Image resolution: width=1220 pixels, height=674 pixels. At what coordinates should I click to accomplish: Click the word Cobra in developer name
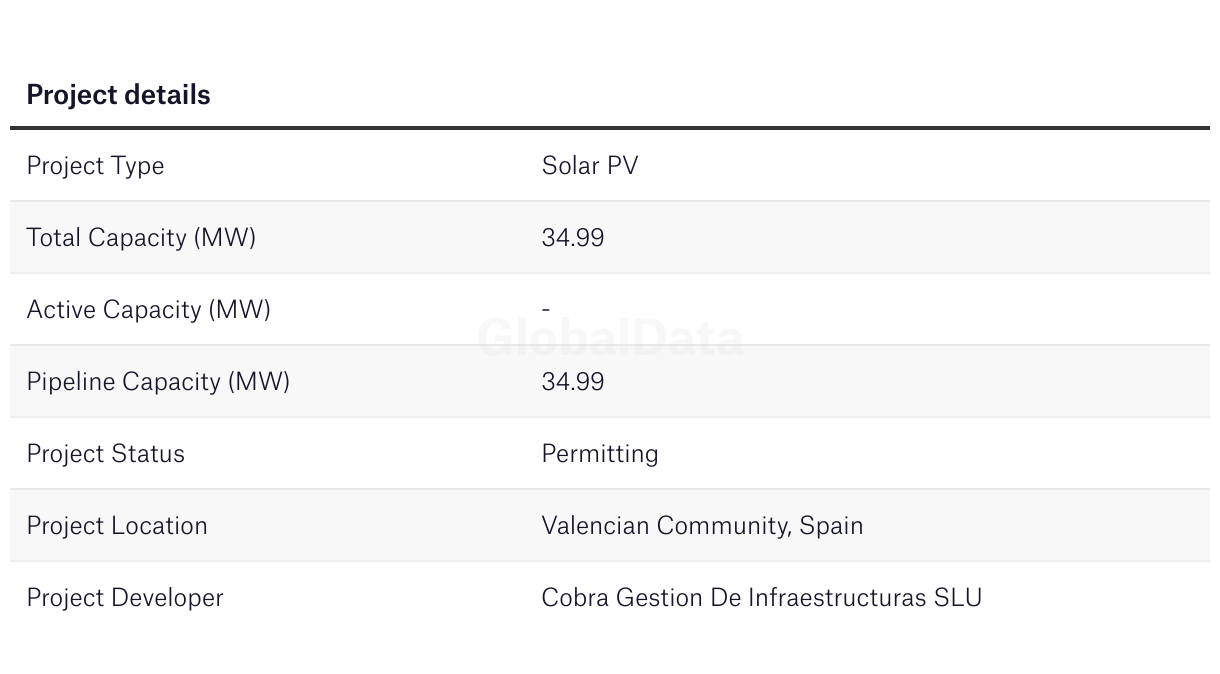tap(575, 598)
